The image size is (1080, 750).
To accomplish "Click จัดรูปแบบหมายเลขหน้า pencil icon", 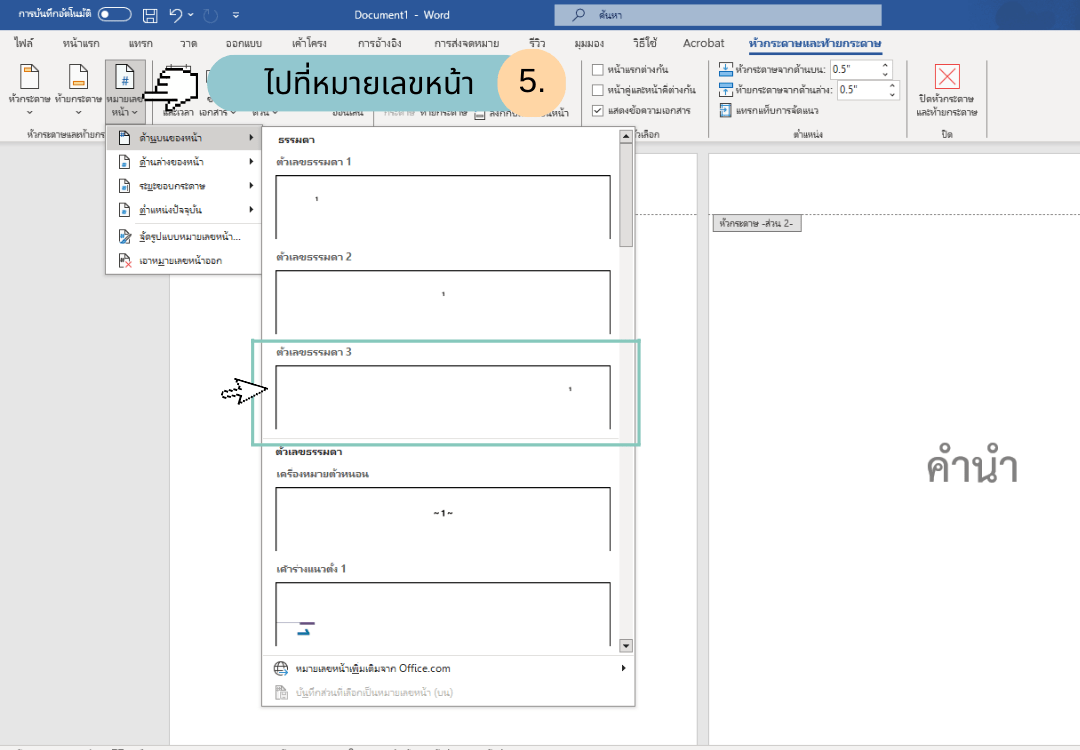I will (x=125, y=237).
